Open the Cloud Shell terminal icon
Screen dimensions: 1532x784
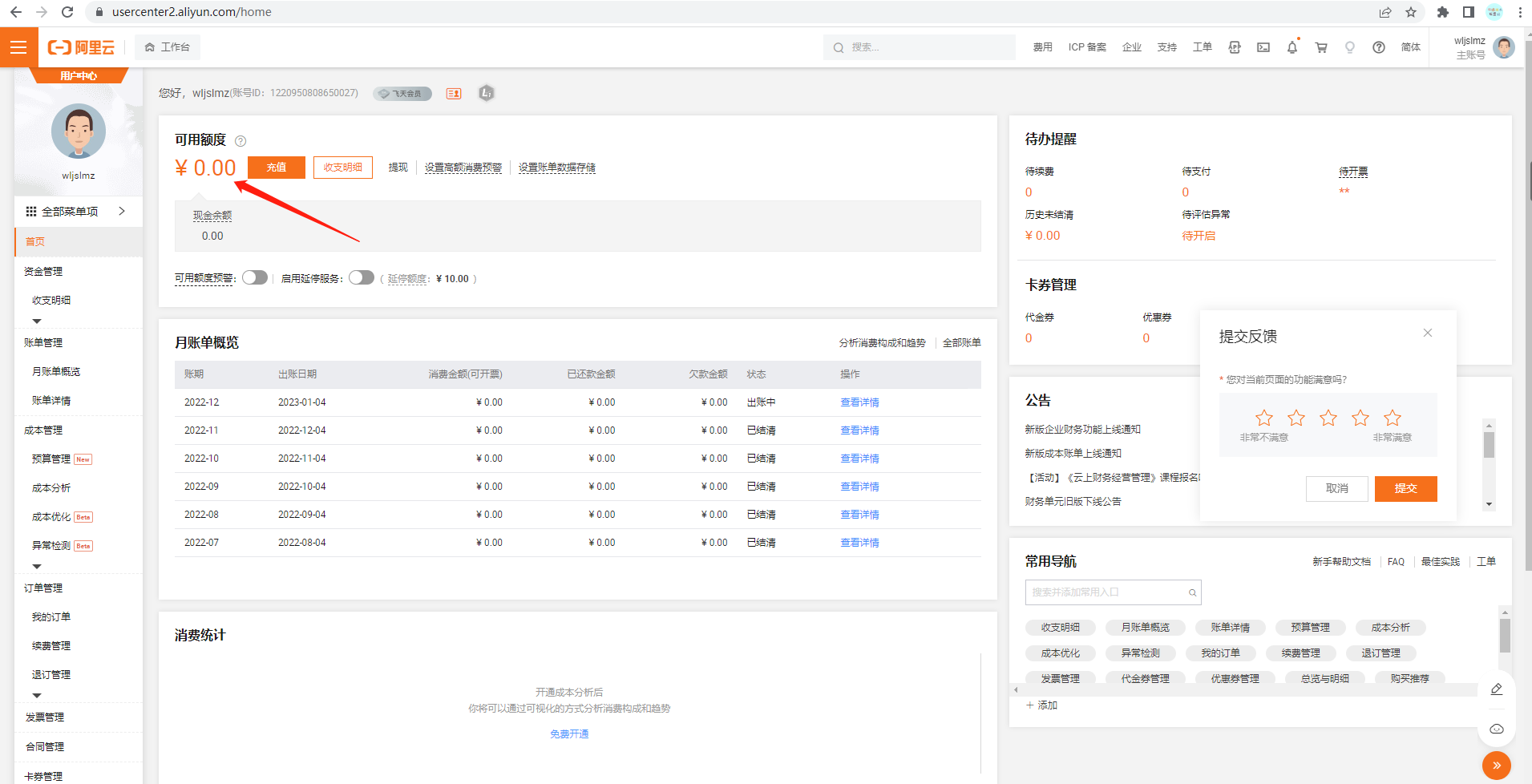[1263, 47]
